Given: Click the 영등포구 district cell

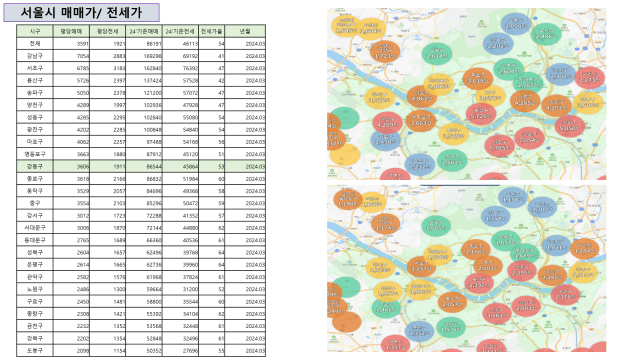Looking at the screenshot, I should 35,154.
